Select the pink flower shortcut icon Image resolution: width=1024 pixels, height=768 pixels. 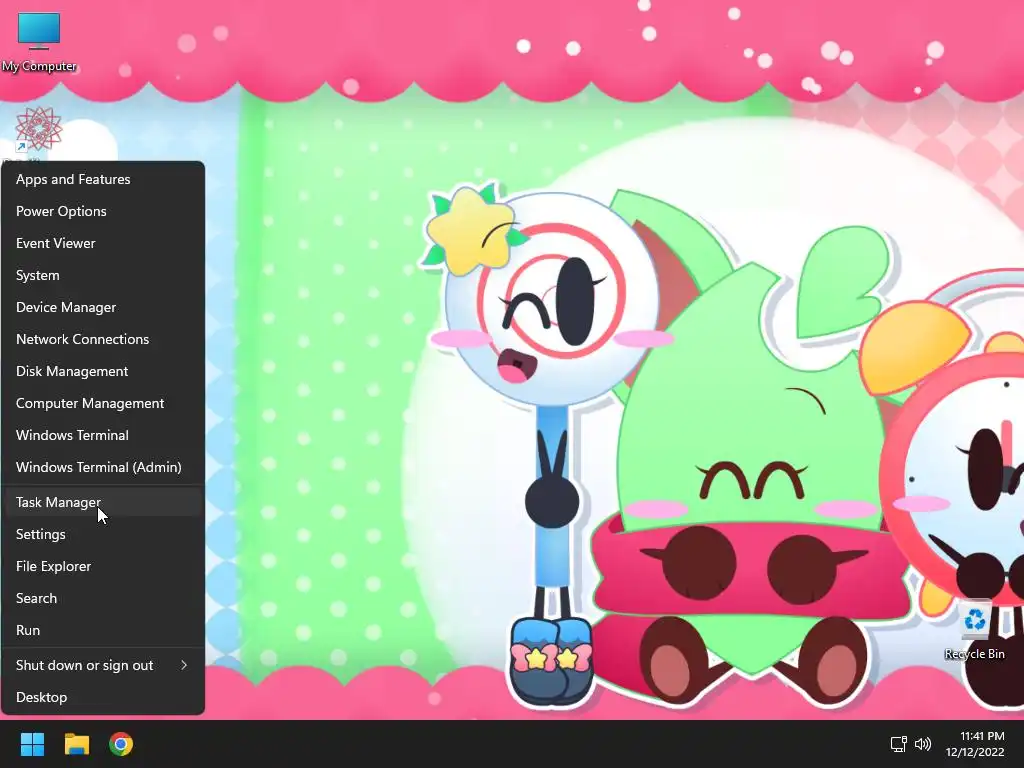click(x=39, y=130)
